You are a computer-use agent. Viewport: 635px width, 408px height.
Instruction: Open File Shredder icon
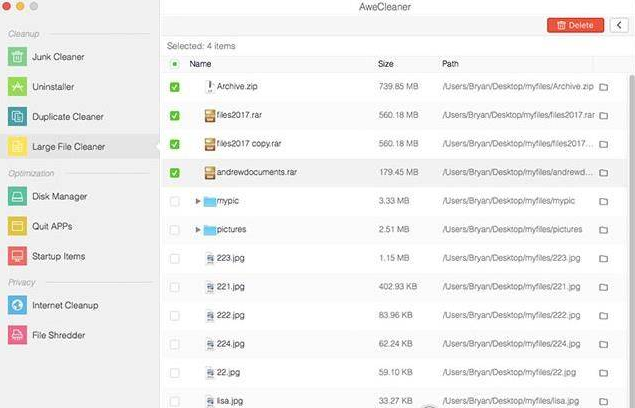[17, 335]
